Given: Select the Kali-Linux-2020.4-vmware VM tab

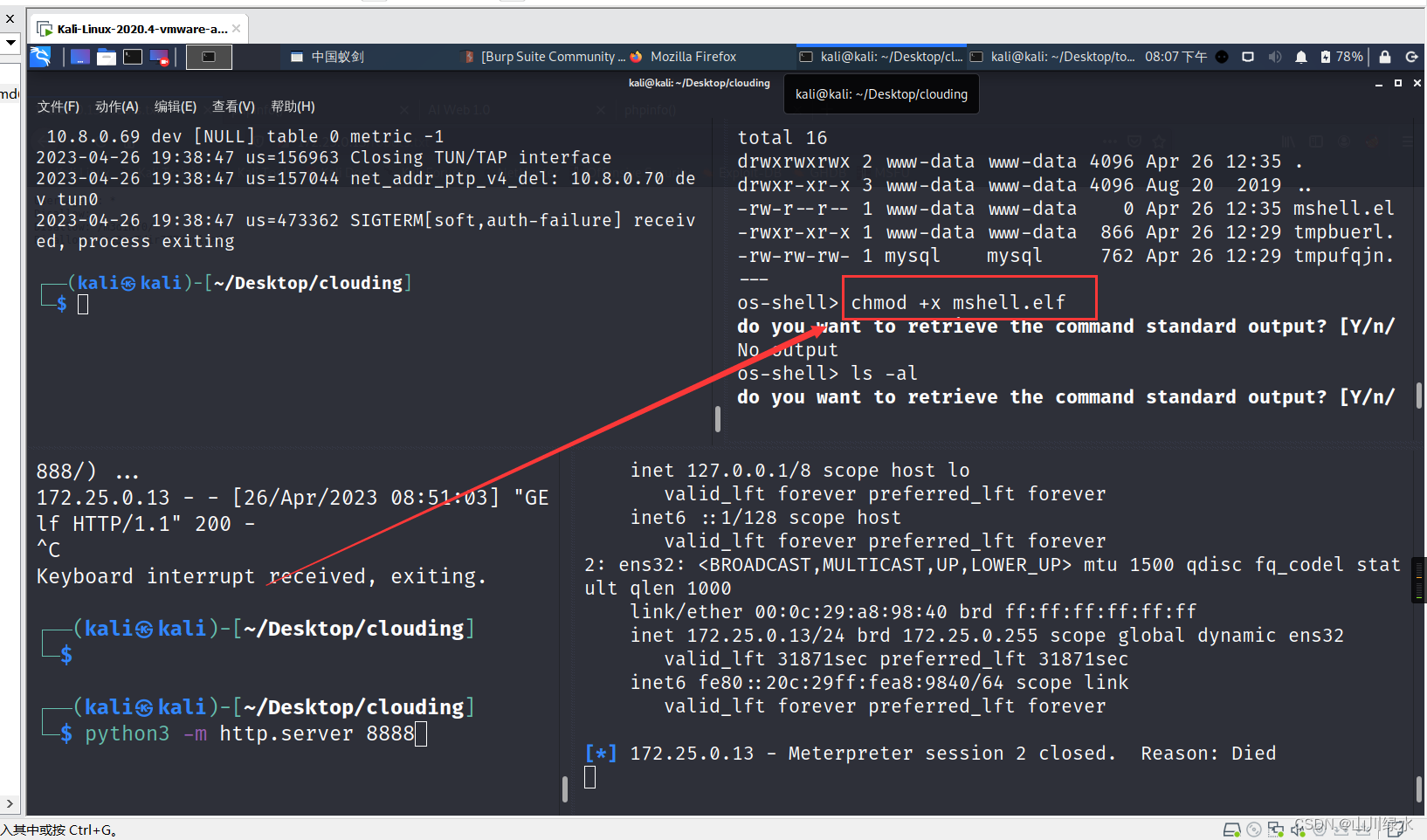Looking at the screenshot, I should tap(138, 29).
